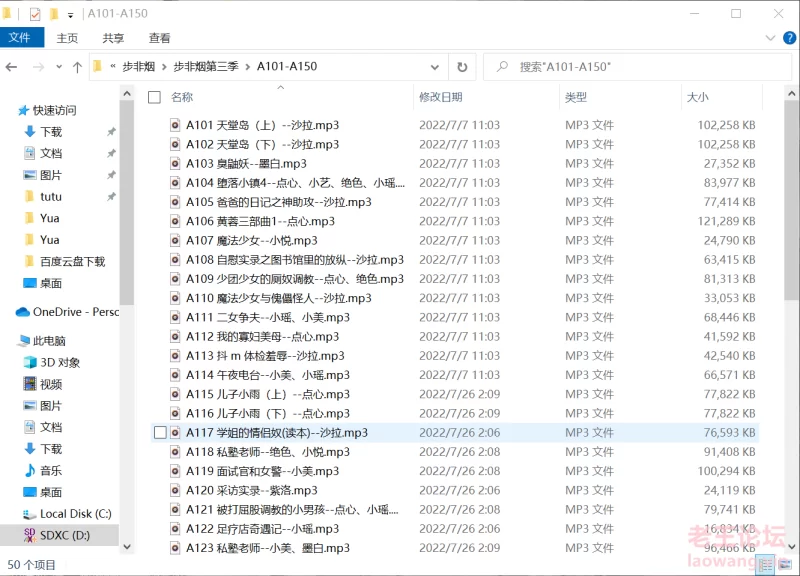The height and width of the screenshot is (576, 800).
Task: Open the 查看 ribbon tab
Action: (159, 38)
